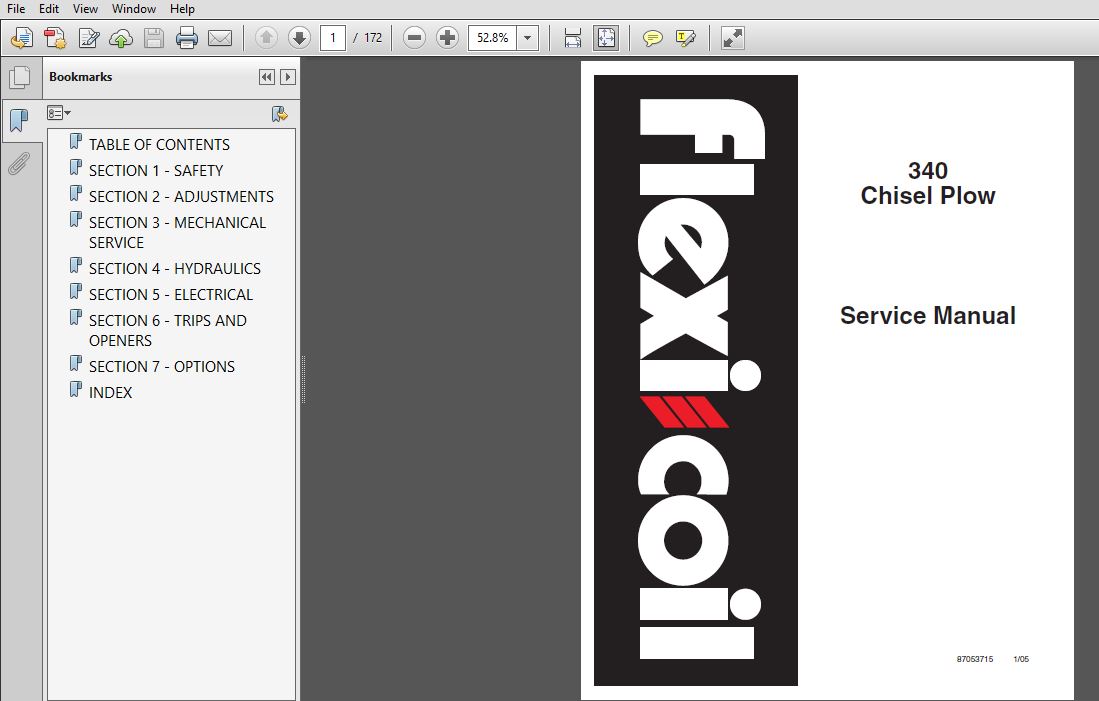
Task: Zoom out with the minus button
Action: tap(414, 38)
